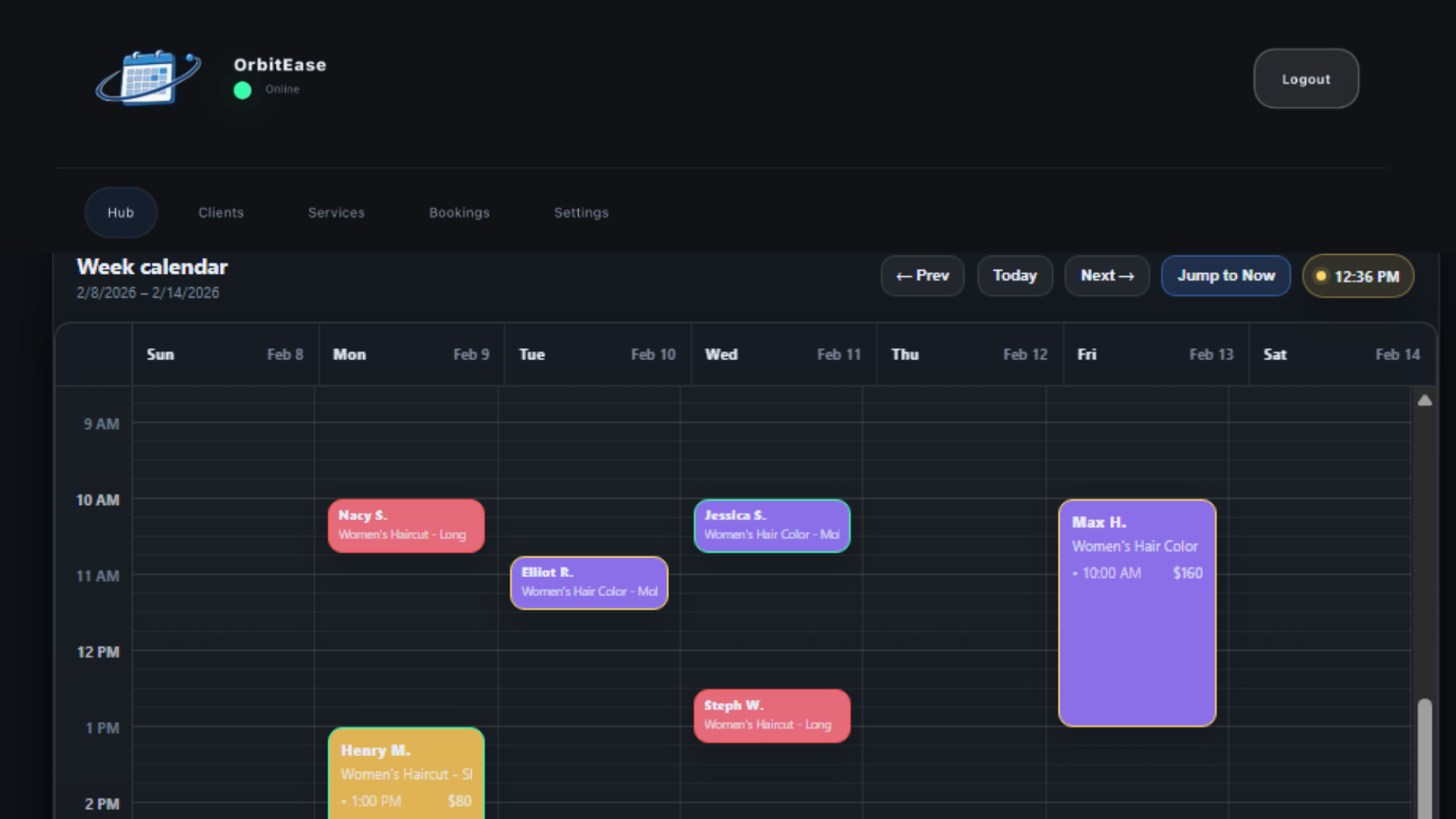This screenshot has width=1456, height=819.
Task: Click the Week calendar heading
Action: [x=152, y=267]
